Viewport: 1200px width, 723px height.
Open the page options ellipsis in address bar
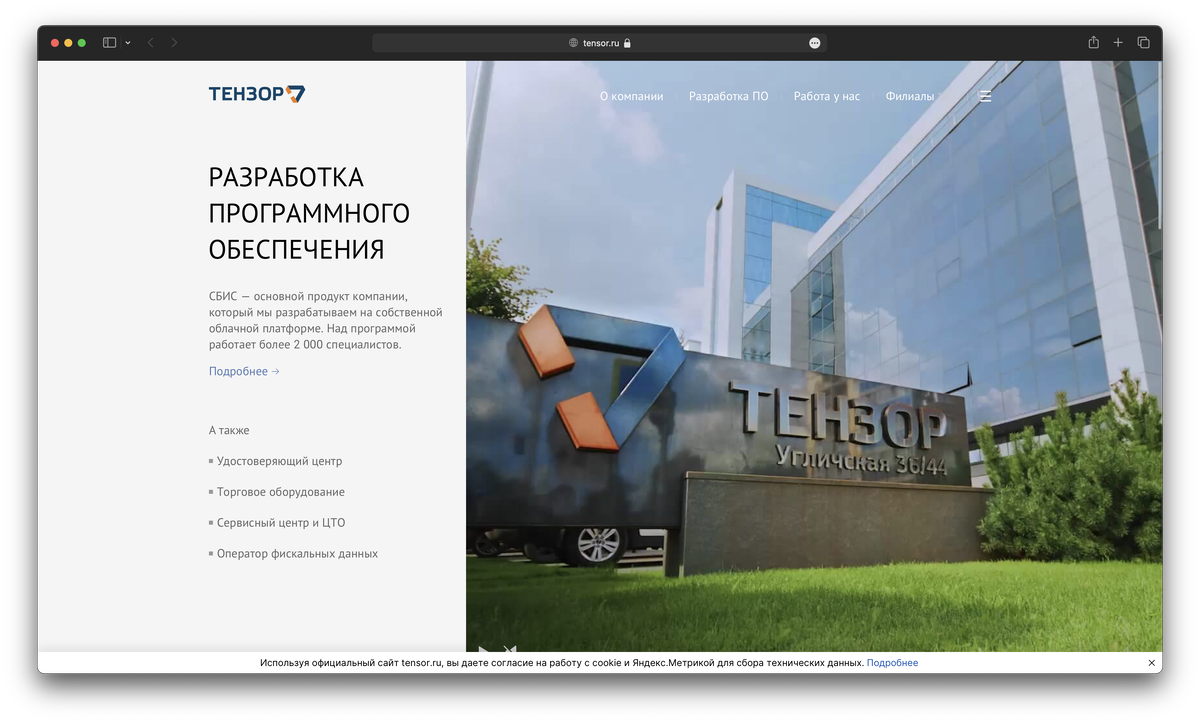click(815, 43)
